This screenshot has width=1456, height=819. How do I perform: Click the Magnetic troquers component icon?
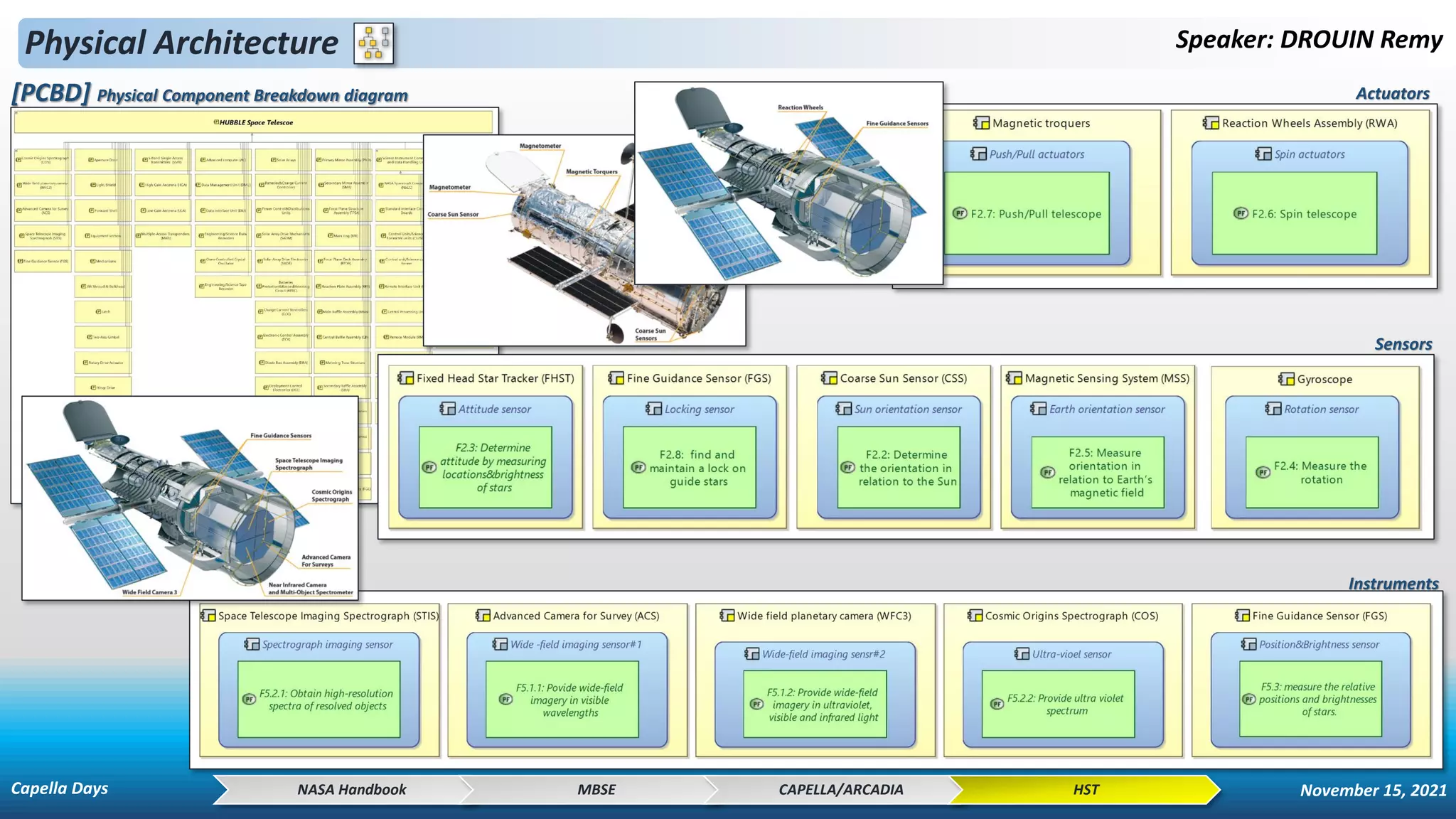(x=981, y=123)
